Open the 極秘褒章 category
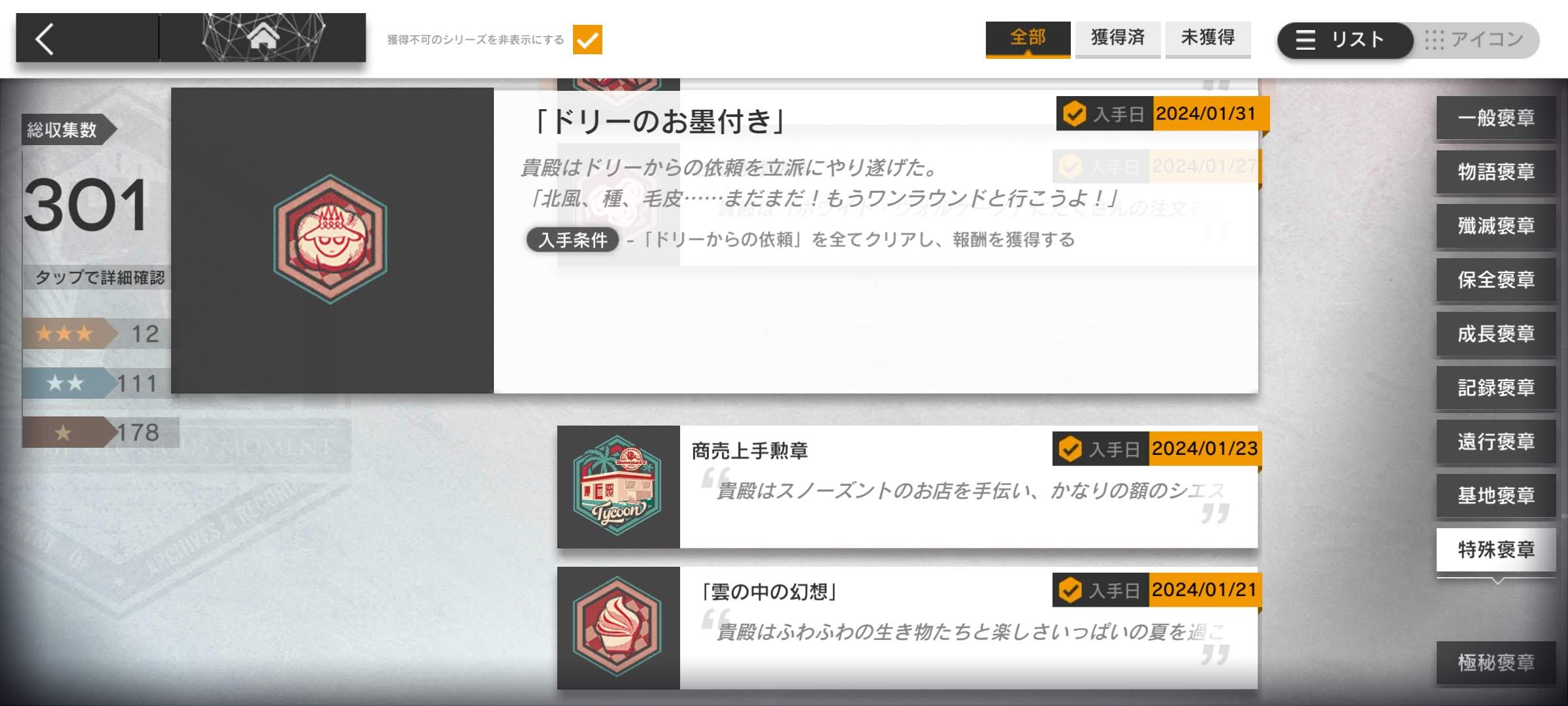This screenshot has height=706, width=1568. pos(1496,663)
